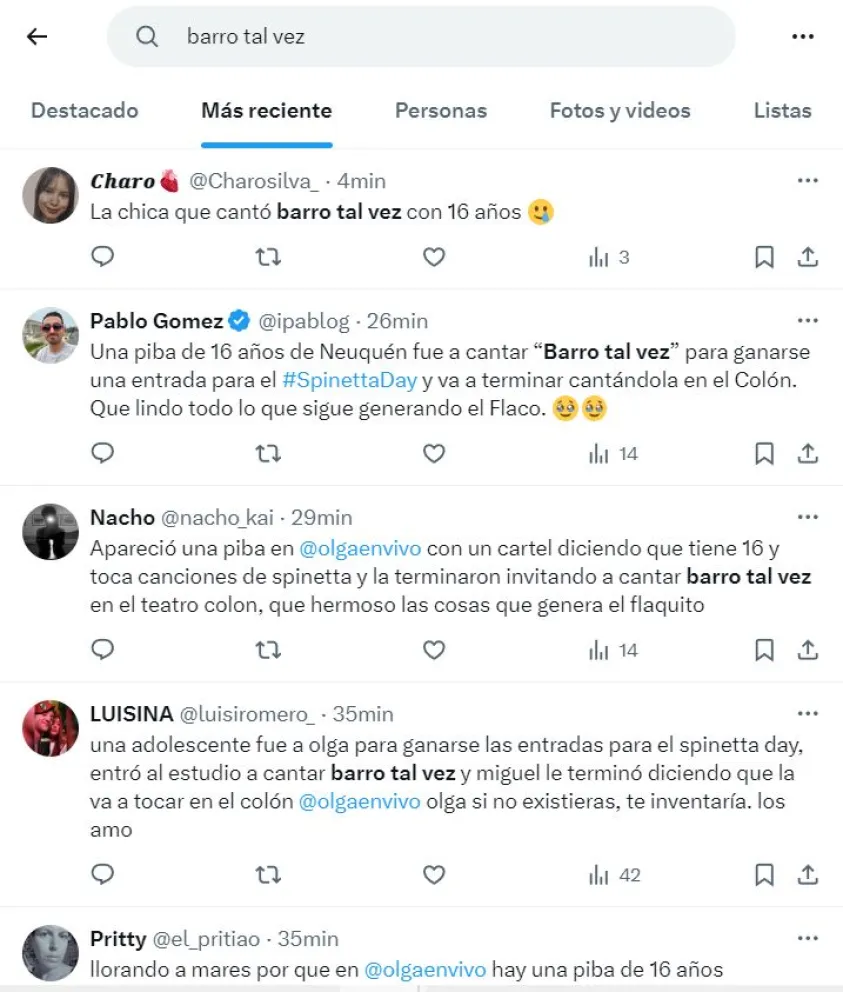
Task: Switch to the Fotos y videos tab
Action: tap(620, 111)
